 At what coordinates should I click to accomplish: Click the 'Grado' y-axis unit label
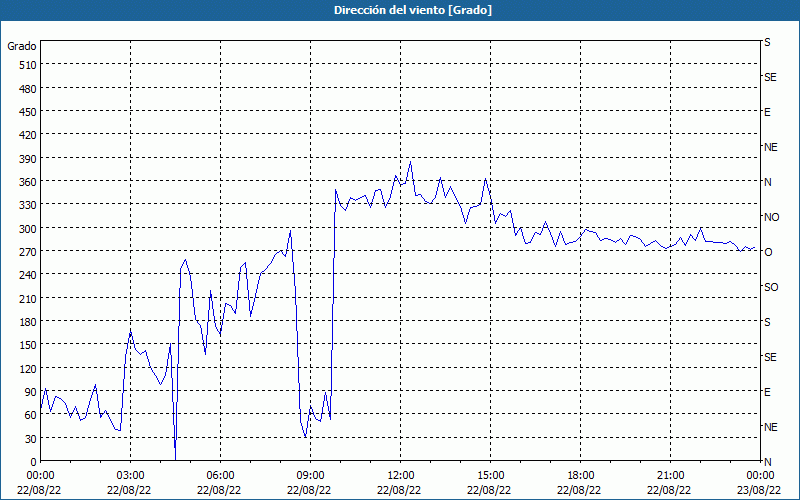(x=22, y=46)
